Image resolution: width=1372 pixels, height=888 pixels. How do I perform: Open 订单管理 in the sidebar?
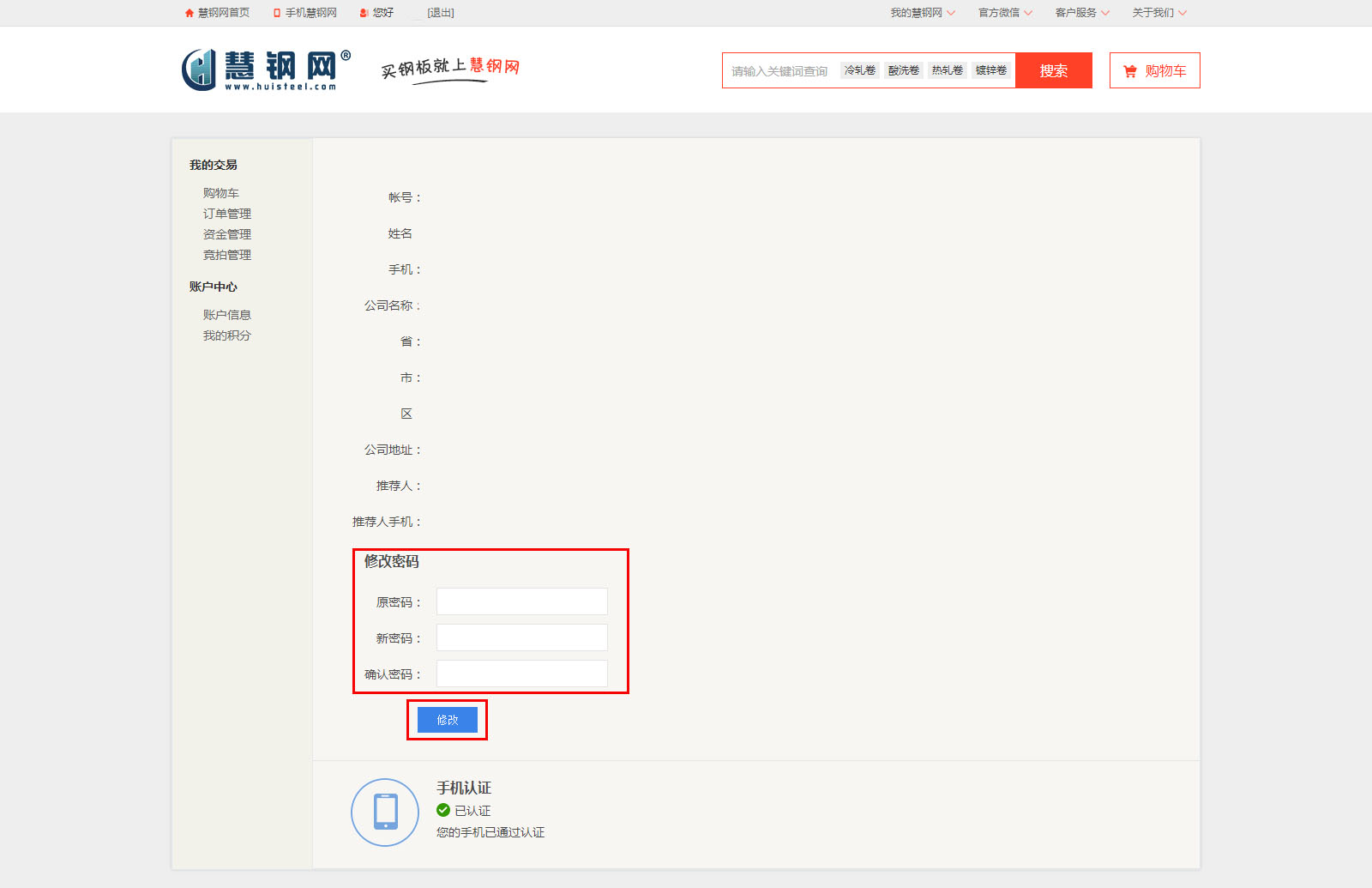(x=227, y=214)
